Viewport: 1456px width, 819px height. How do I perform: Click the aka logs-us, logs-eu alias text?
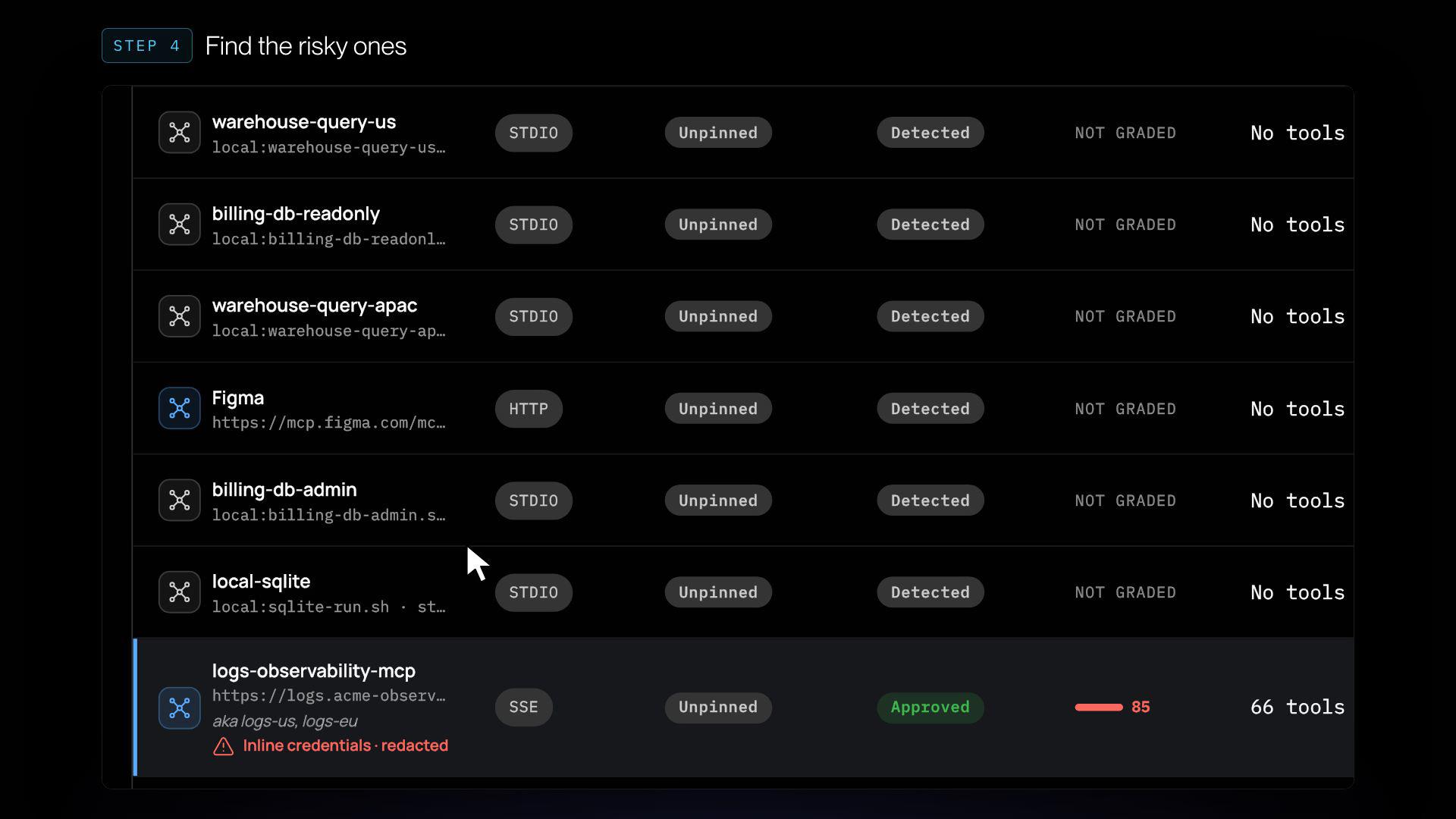pos(285,721)
